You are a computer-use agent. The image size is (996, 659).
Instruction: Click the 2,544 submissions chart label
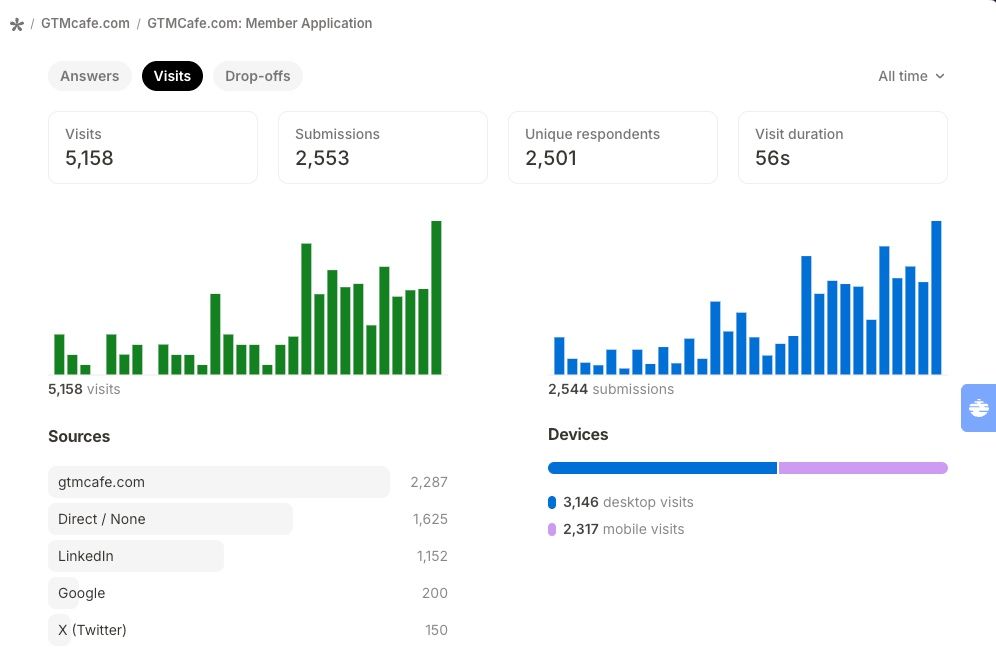pos(611,389)
